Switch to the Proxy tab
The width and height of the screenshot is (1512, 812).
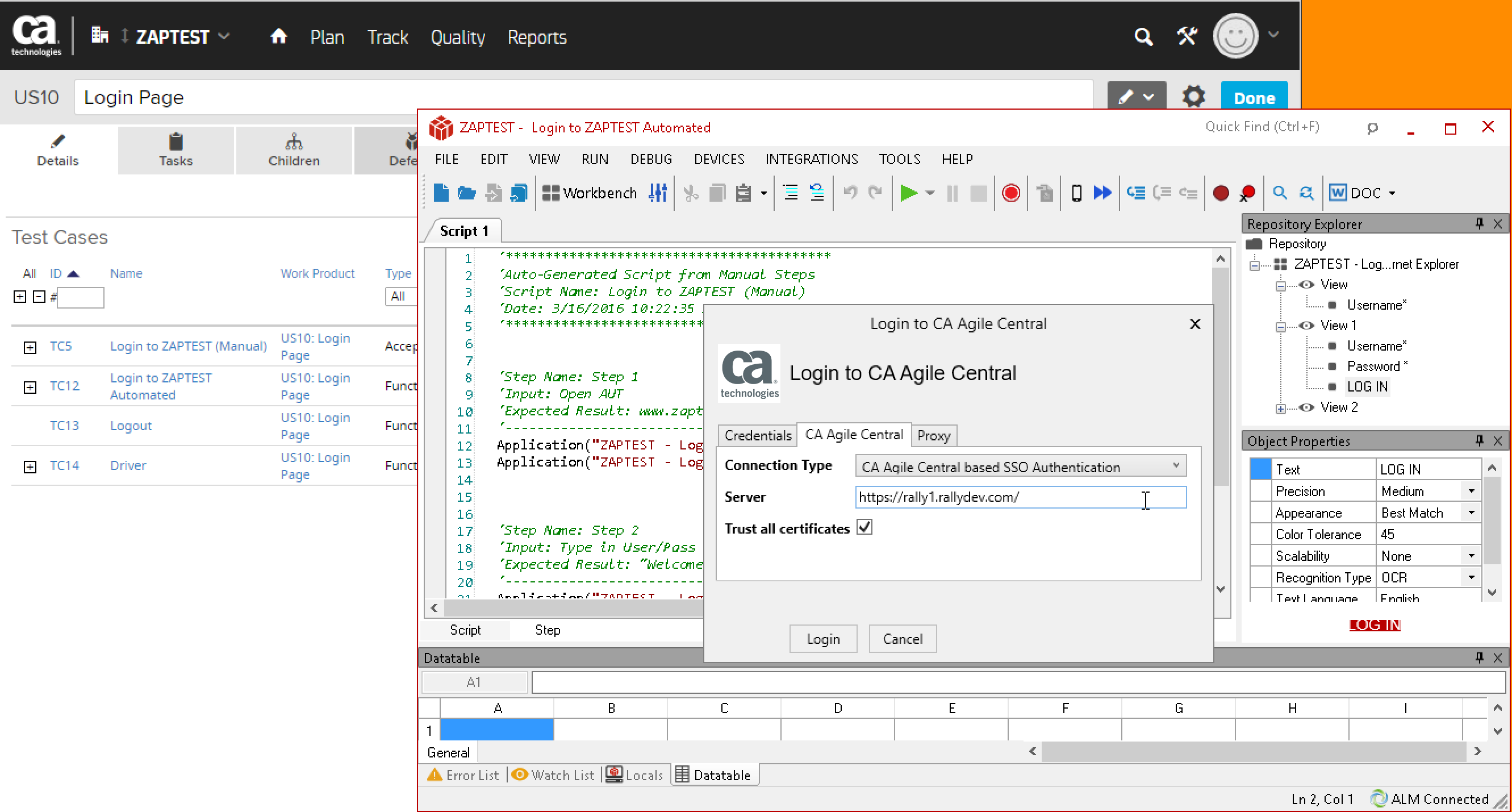tap(933, 436)
